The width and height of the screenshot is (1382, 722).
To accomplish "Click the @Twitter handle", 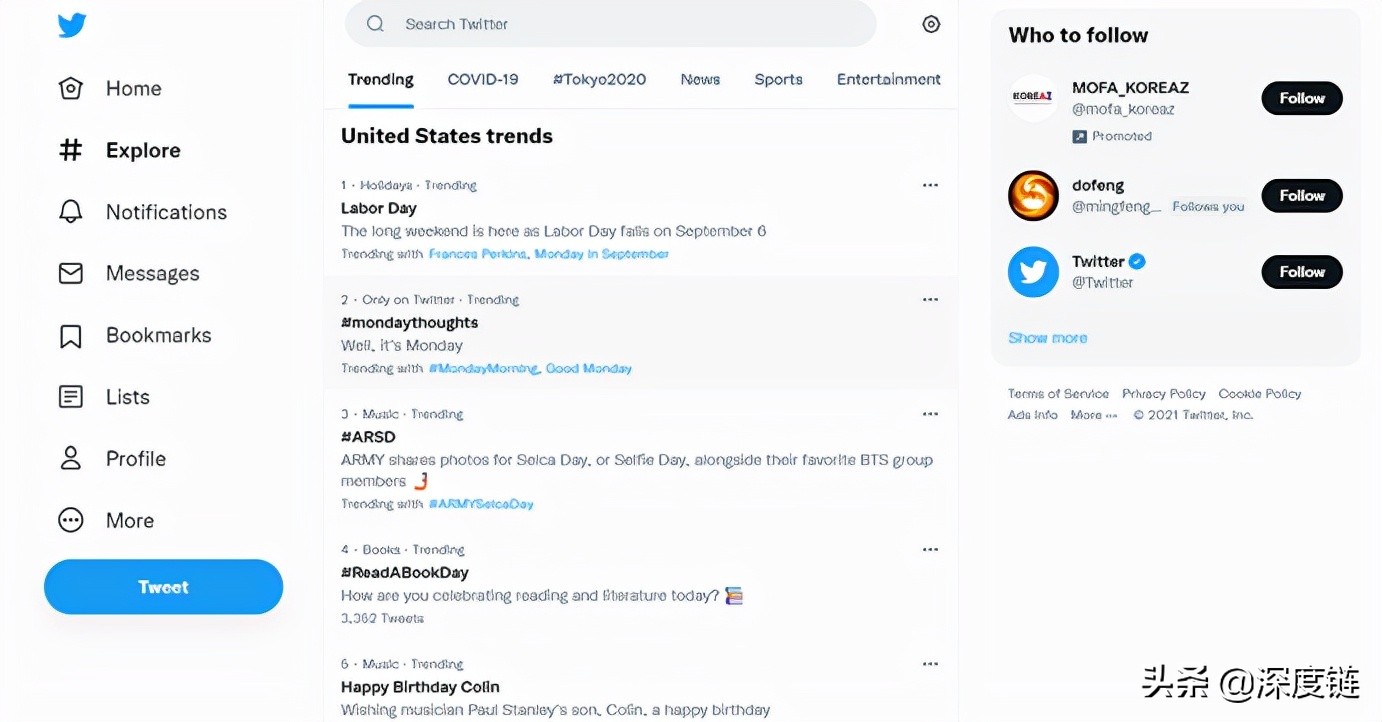I will click(1103, 283).
